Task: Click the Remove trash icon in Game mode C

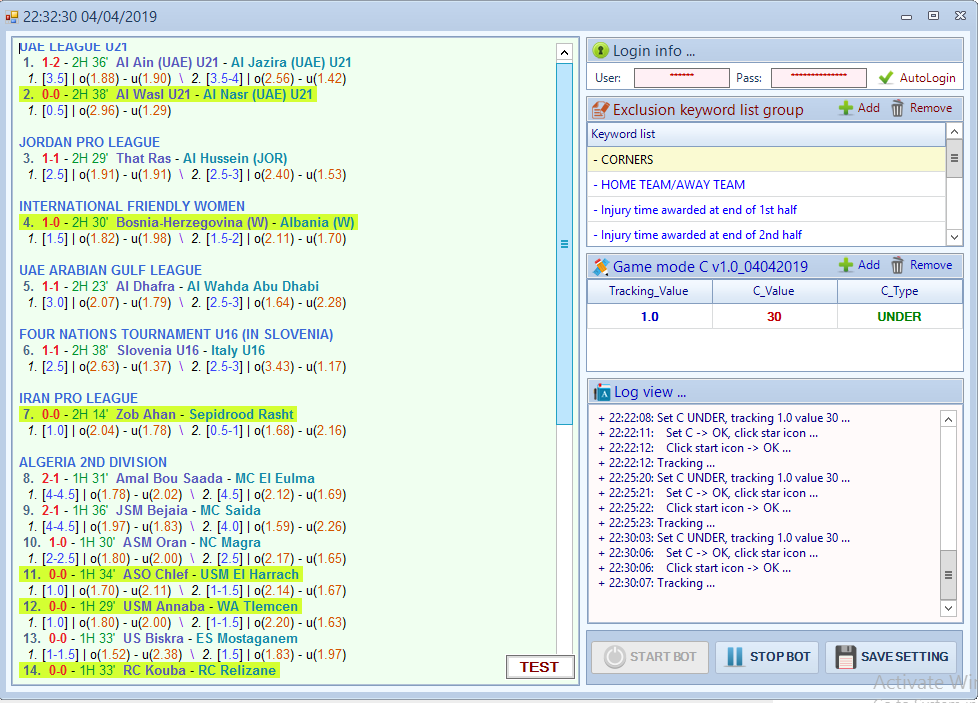Action: tap(898, 265)
